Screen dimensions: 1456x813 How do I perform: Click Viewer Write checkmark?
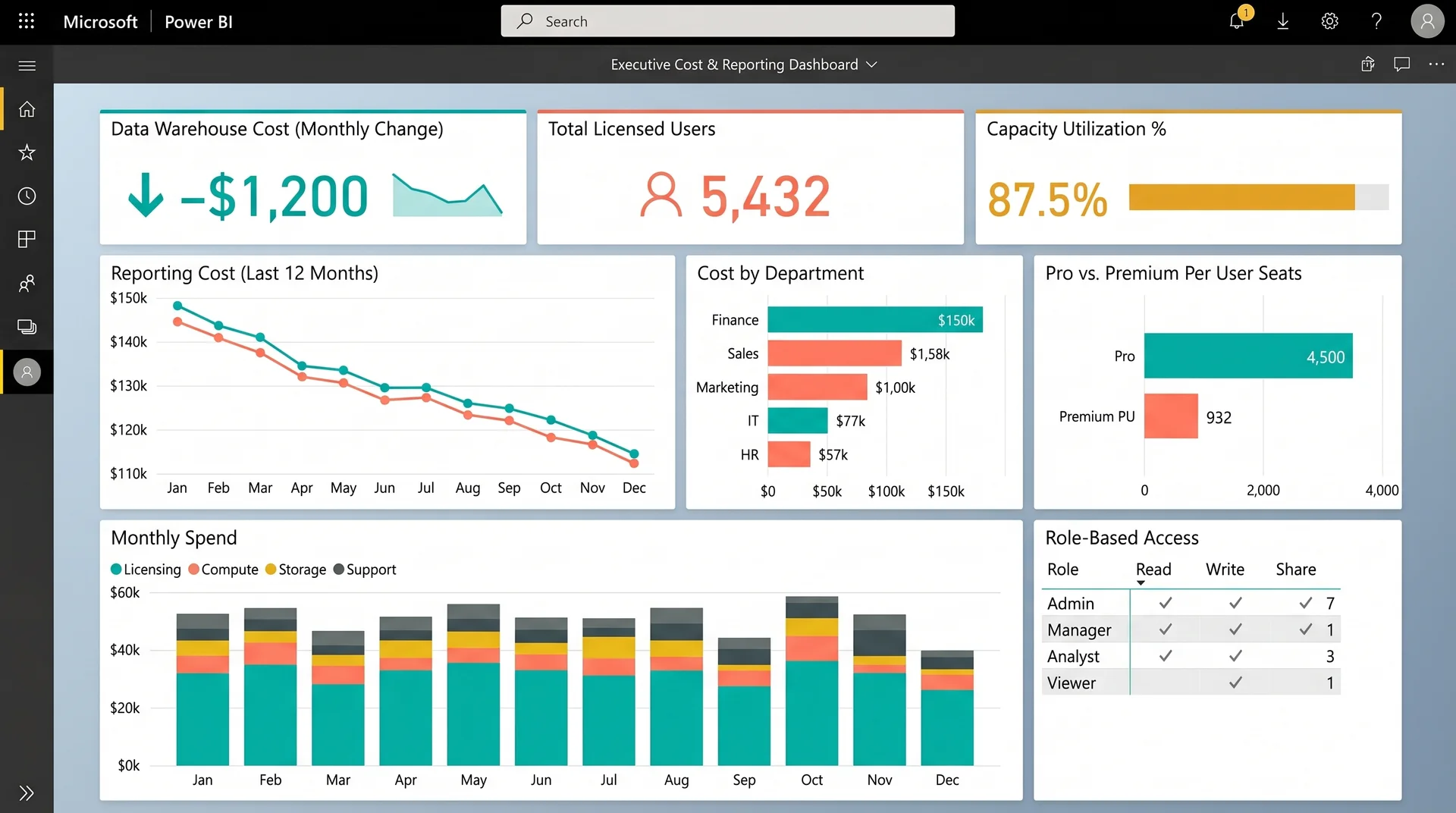point(1235,683)
